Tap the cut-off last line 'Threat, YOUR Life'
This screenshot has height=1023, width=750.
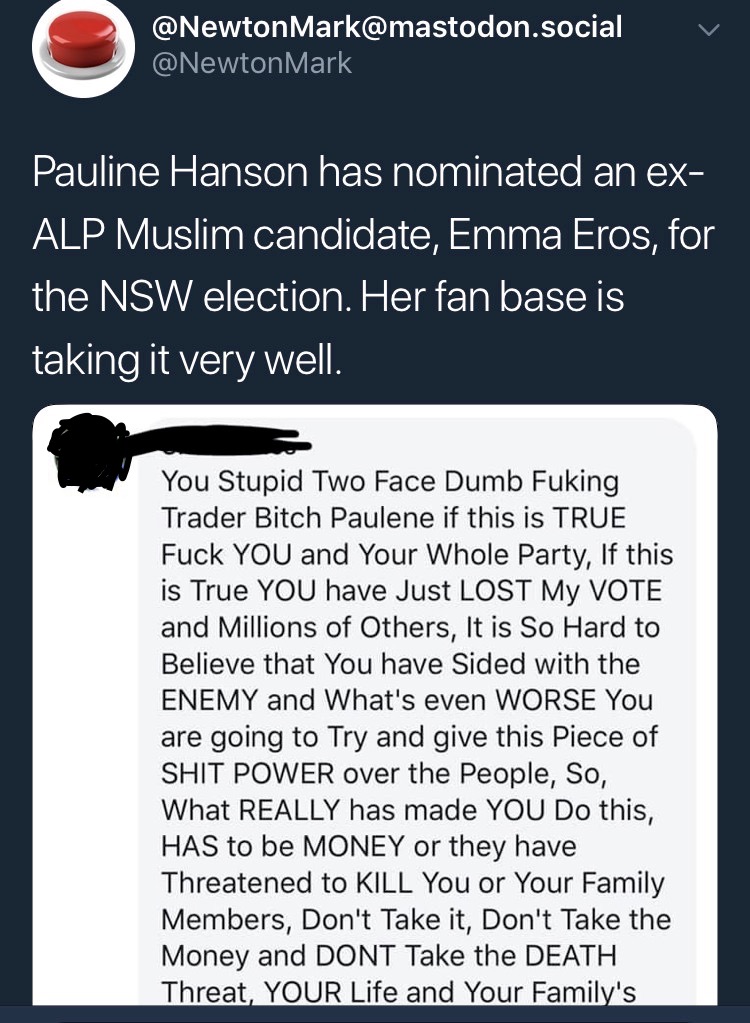coord(398,992)
